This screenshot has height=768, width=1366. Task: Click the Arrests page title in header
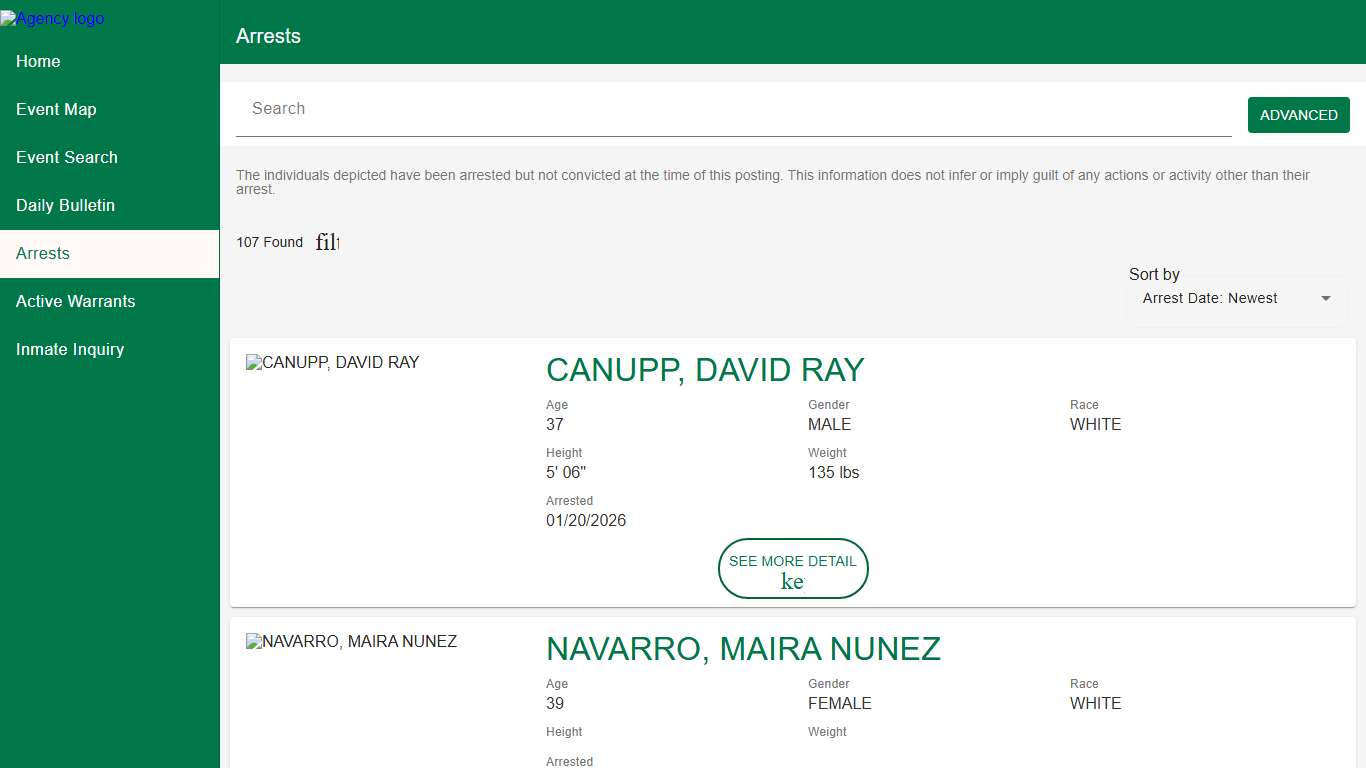click(268, 36)
